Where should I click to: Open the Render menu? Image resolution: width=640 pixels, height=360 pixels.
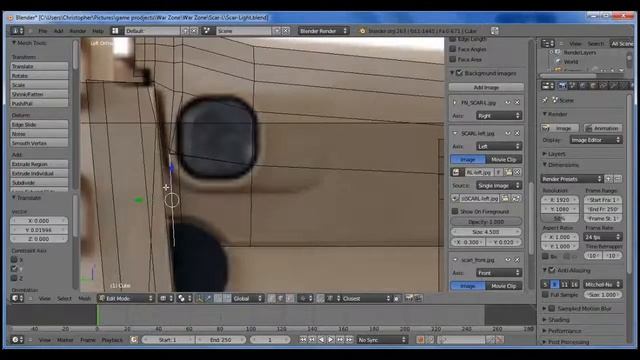tap(78, 31)
